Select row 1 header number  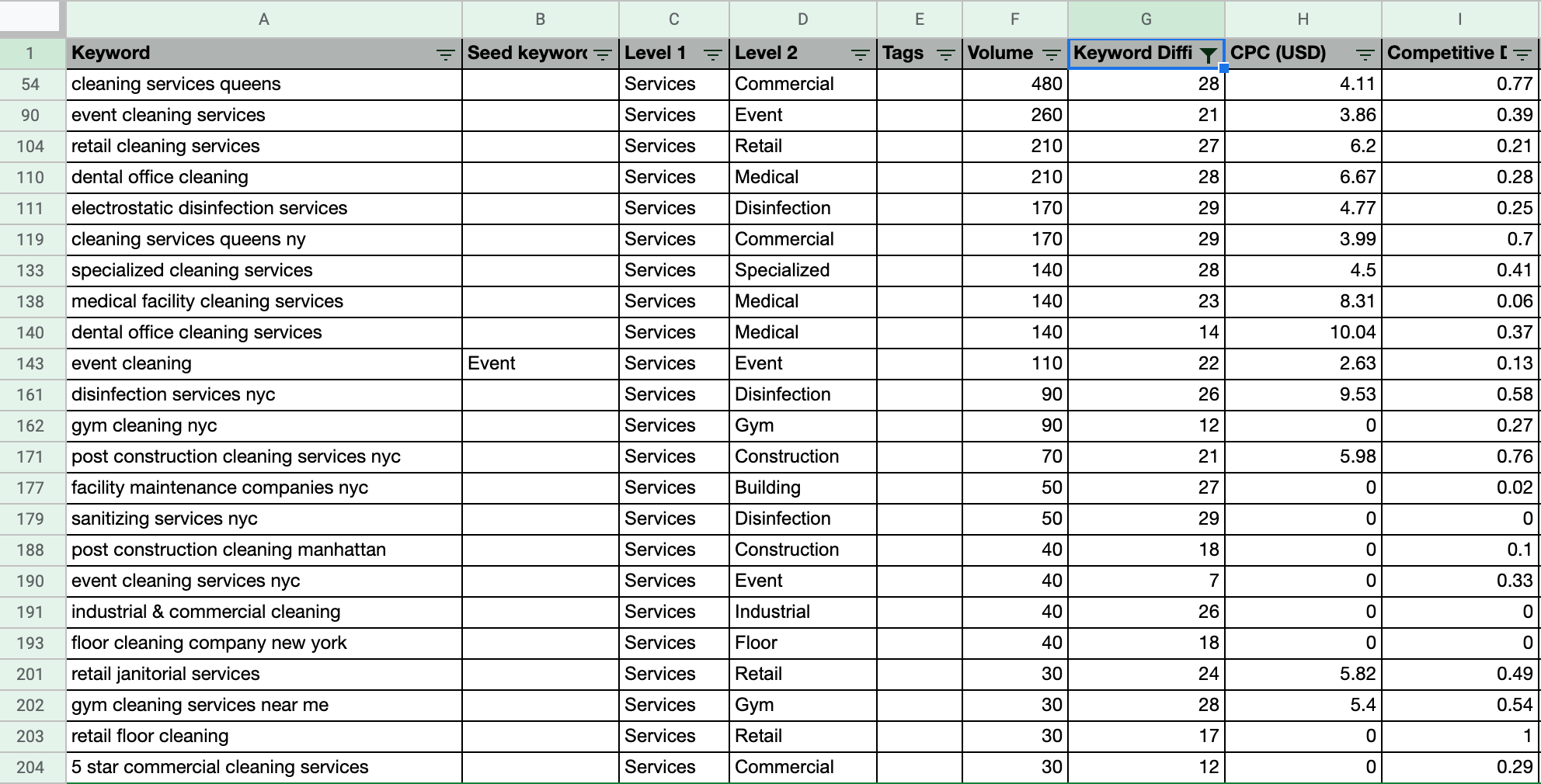click(x=33, y=54)
